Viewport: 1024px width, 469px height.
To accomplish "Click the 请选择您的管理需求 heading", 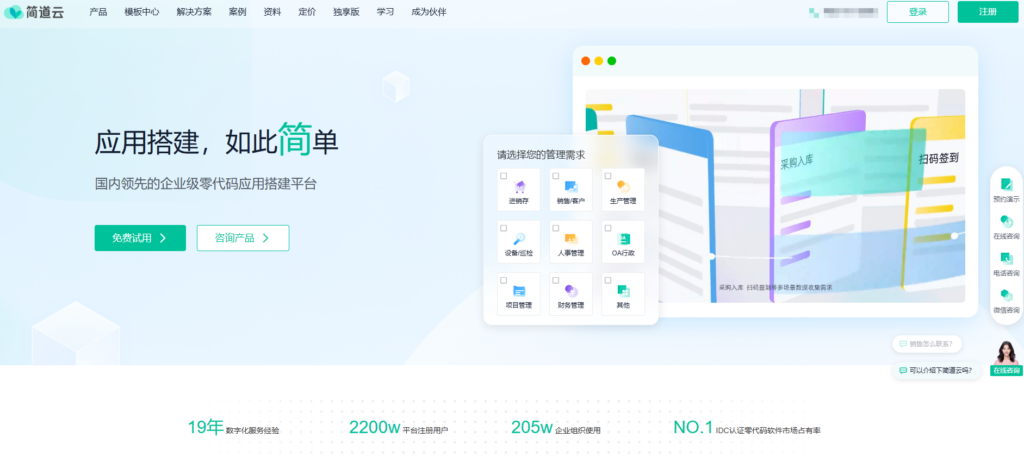I will pos(541,155).
